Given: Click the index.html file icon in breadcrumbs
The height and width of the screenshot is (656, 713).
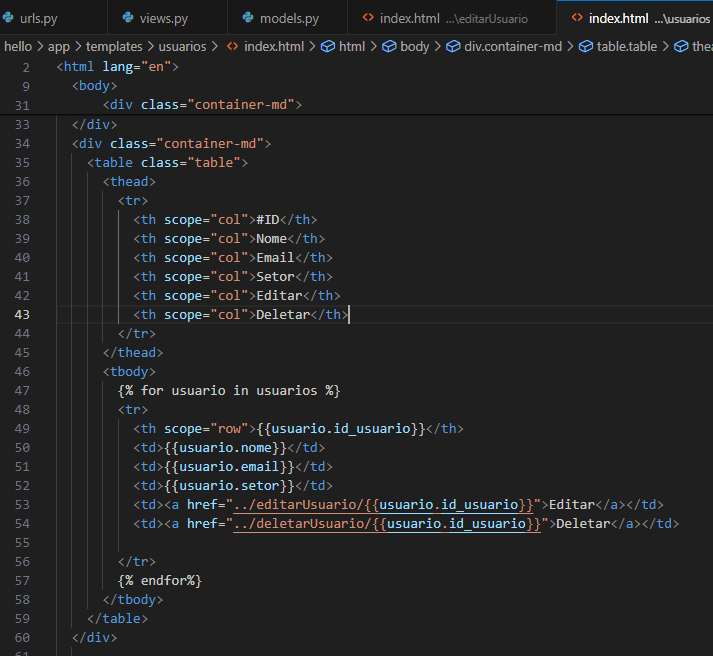Looking at the screenshot, I should tap(232, 46).
